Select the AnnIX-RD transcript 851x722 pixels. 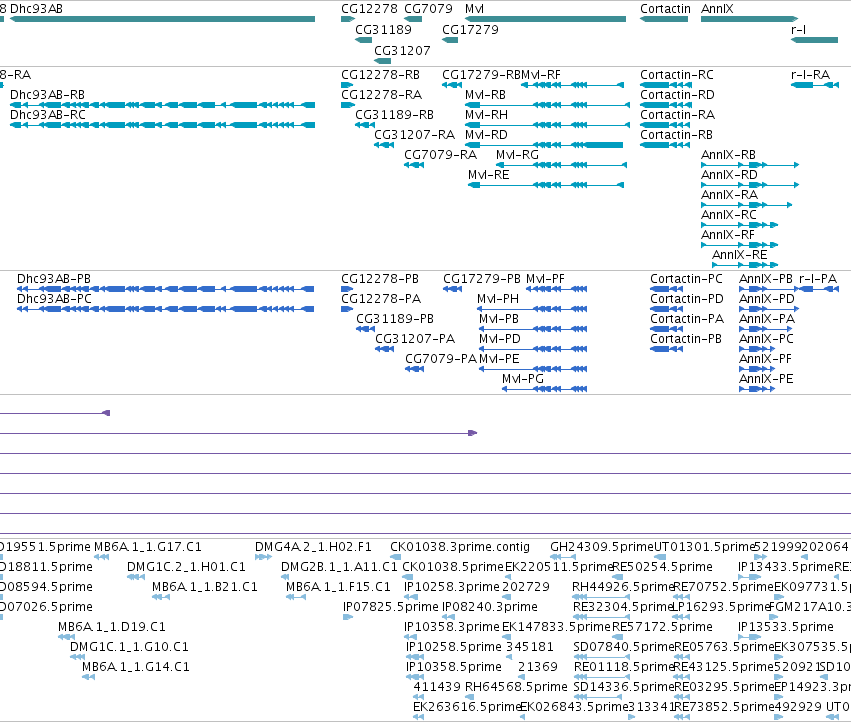pyautogui.click(x=750, y=185)
